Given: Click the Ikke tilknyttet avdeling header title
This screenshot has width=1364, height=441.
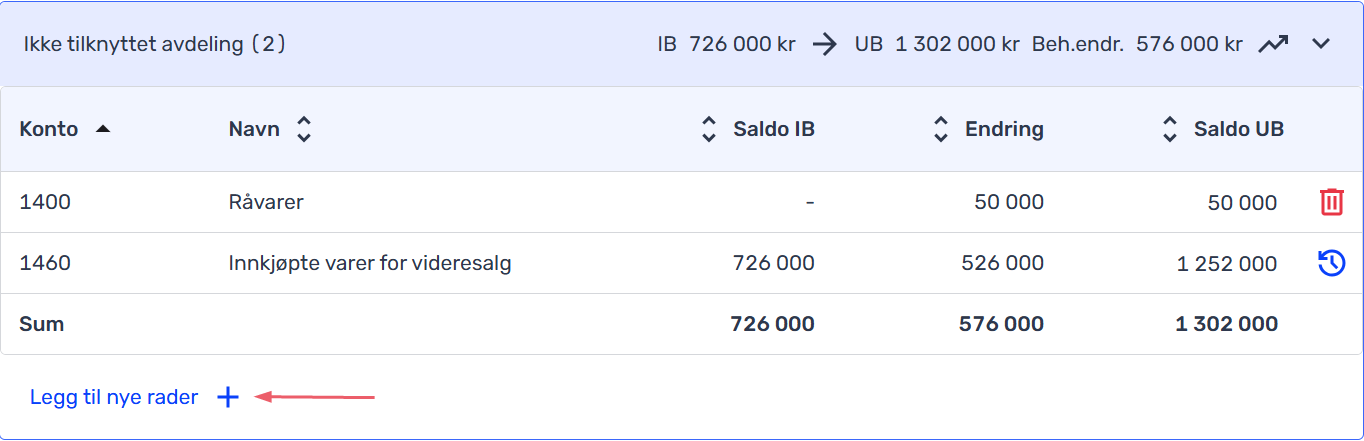Looking at the screenshot, I should [155, 45].
